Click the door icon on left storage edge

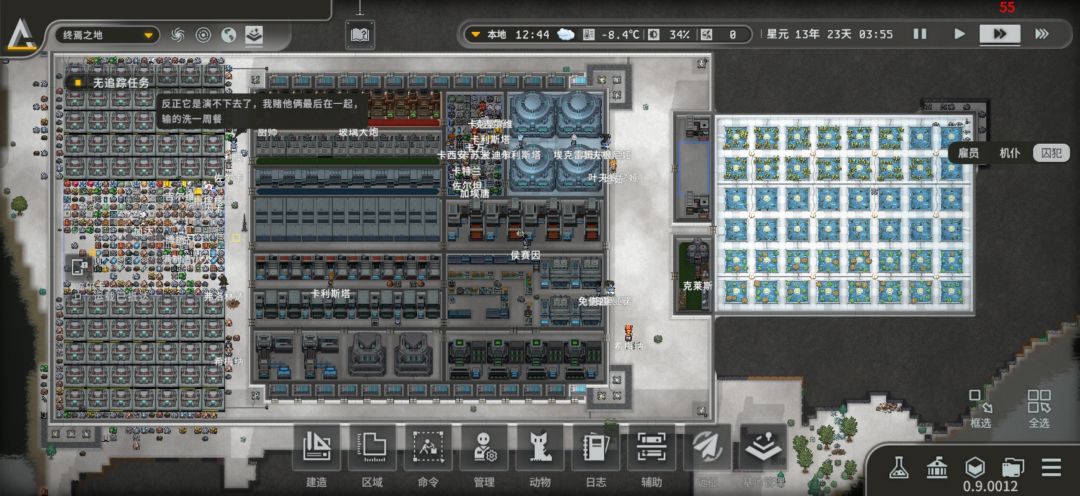point(79,267)
